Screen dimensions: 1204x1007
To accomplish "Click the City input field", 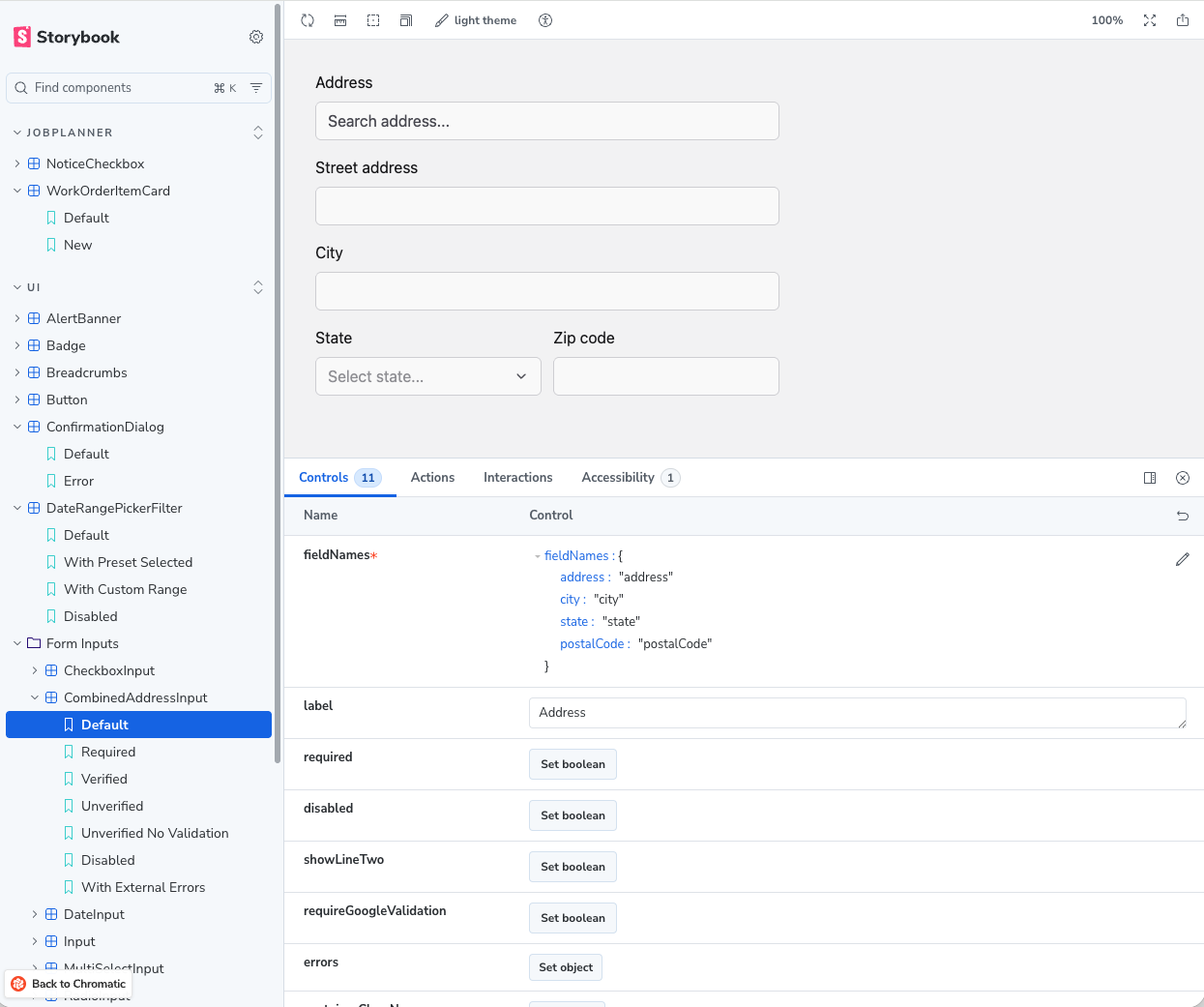I will pos(547,291).
